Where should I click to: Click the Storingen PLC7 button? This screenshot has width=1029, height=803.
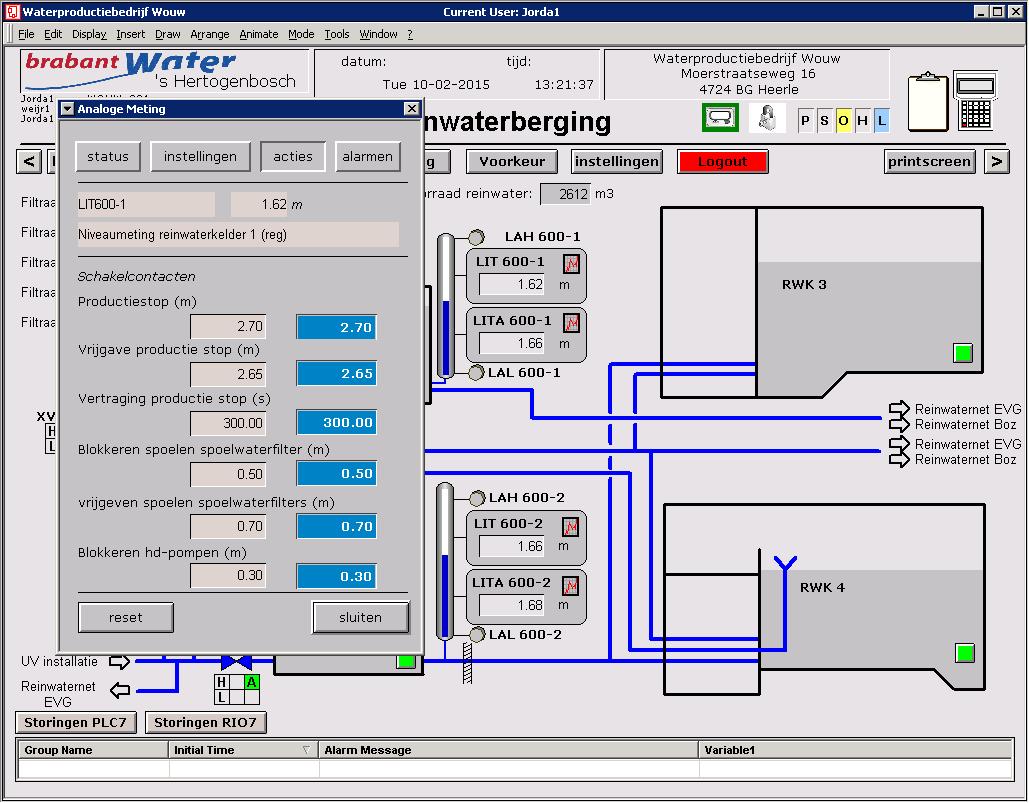click(x=77, y=723)
